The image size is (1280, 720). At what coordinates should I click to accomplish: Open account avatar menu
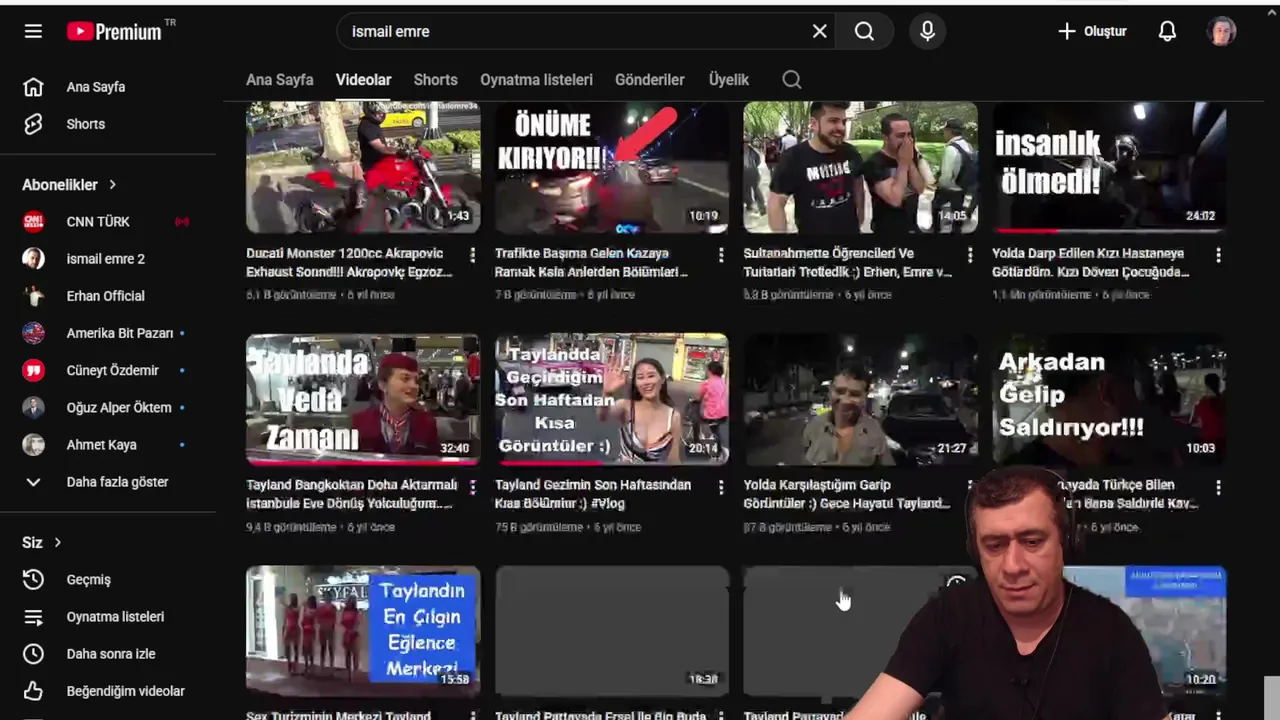click(x=1221, y=31)
